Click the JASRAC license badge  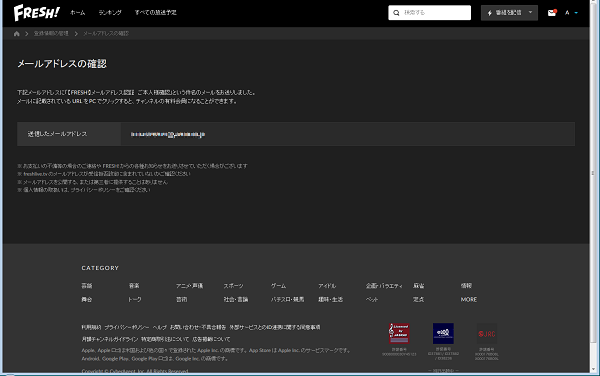click(399, 333)
